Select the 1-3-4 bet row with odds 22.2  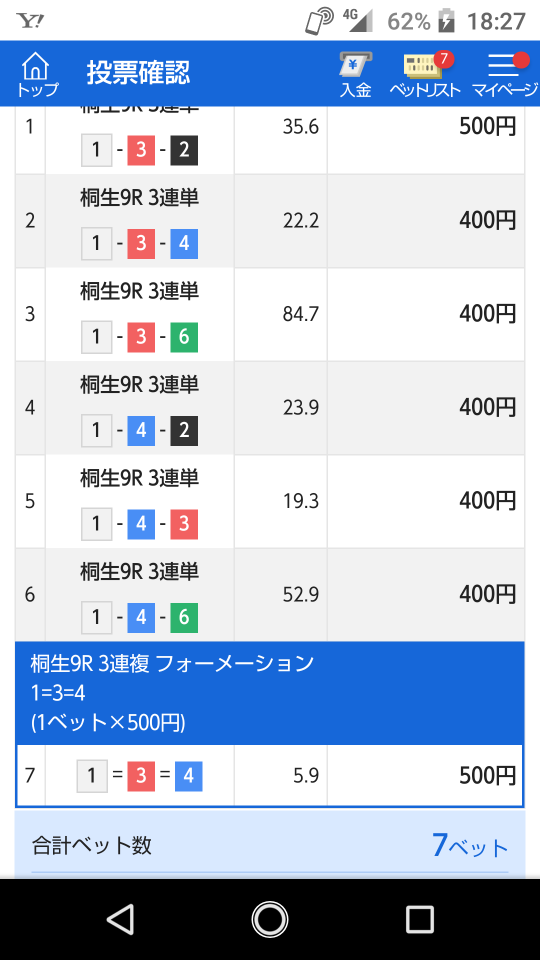pyautogui.click(x=269, y=221)
